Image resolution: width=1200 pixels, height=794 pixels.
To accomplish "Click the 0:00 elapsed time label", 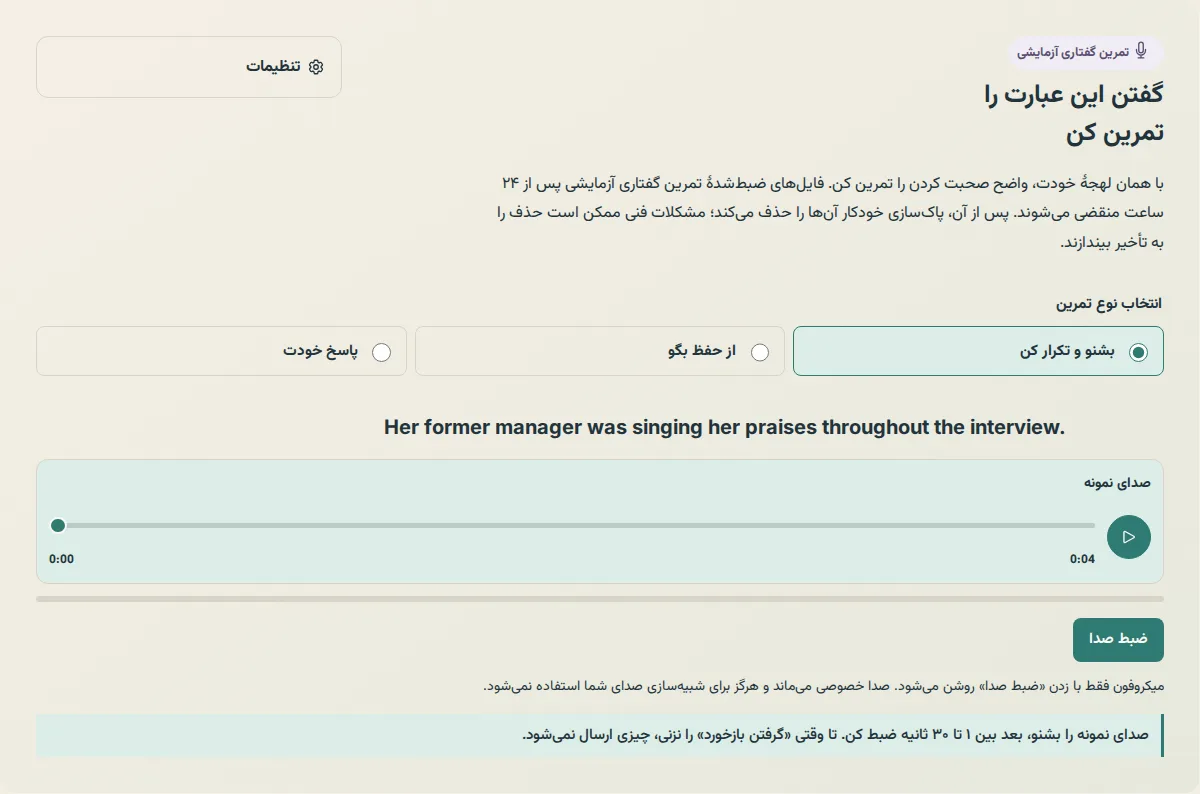I will tap(62, 559).
